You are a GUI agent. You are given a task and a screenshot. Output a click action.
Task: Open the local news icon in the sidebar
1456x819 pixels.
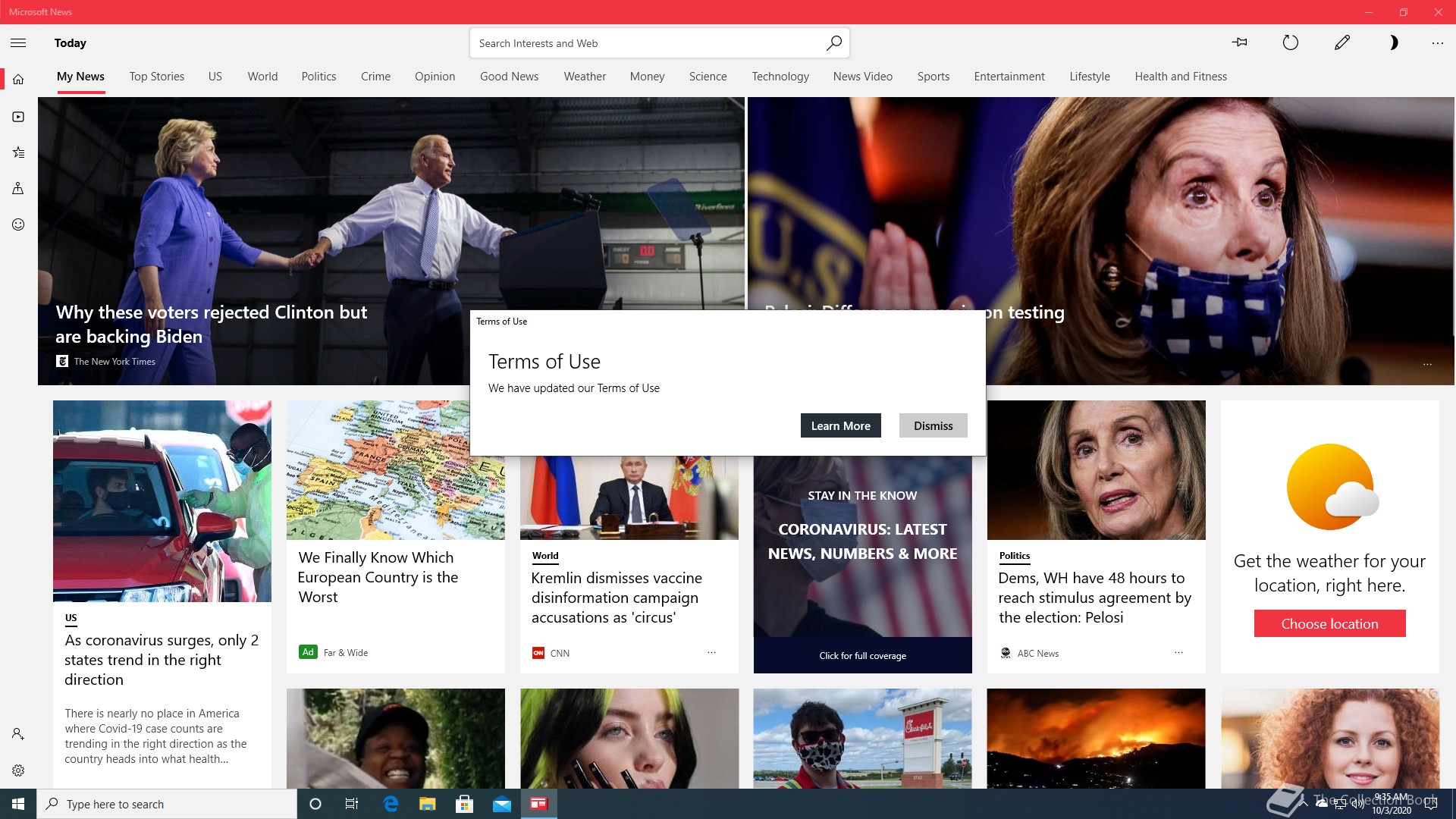click(x=18, y=188)
